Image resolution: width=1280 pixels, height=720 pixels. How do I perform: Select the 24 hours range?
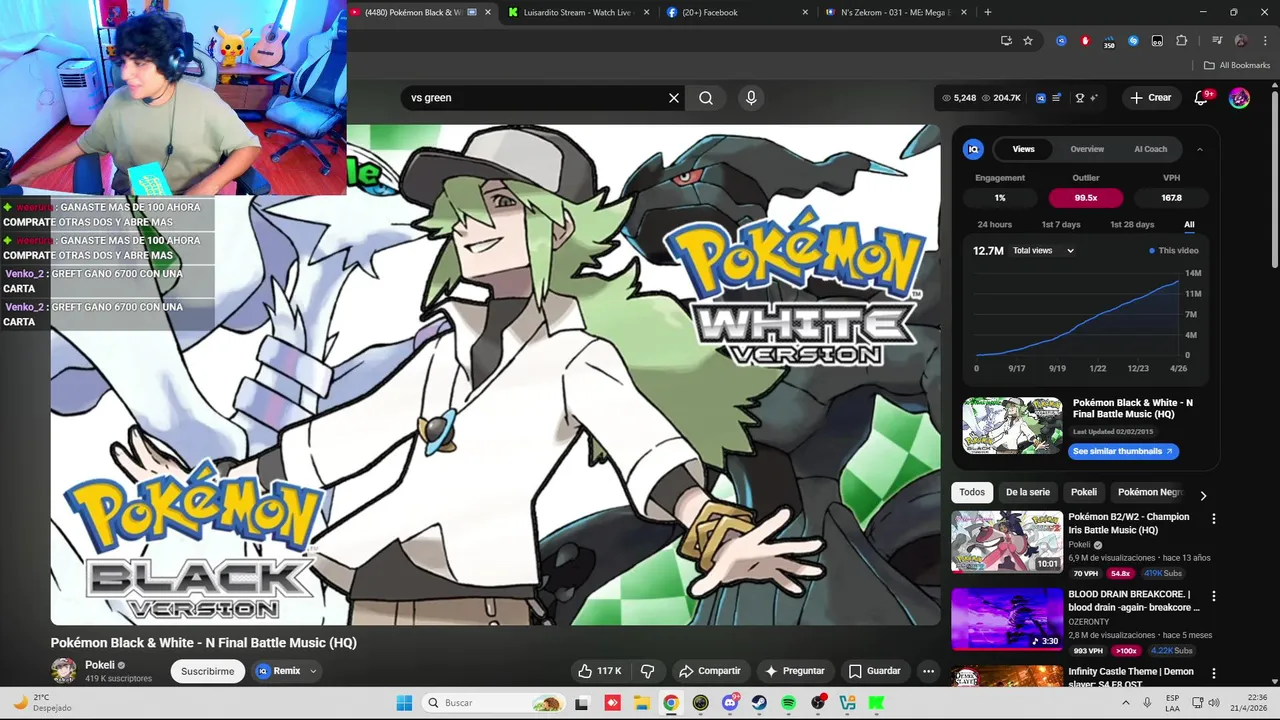[x=994, y=225]
